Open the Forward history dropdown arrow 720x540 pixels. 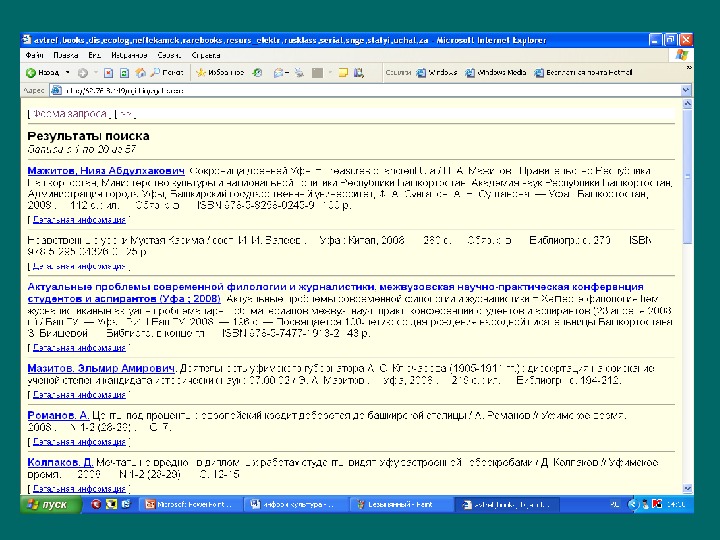[96, 73]
